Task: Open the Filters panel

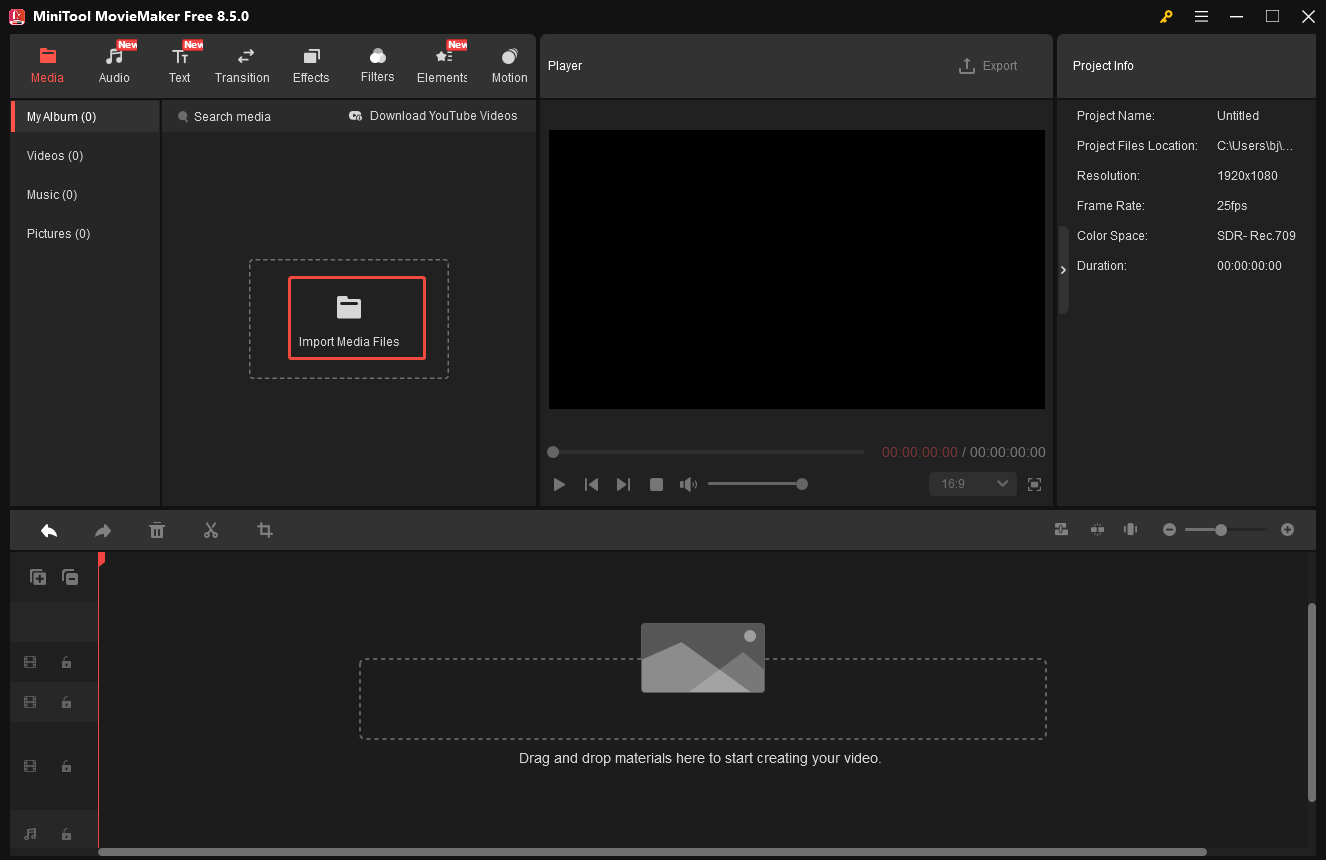Action: point(377,65)
